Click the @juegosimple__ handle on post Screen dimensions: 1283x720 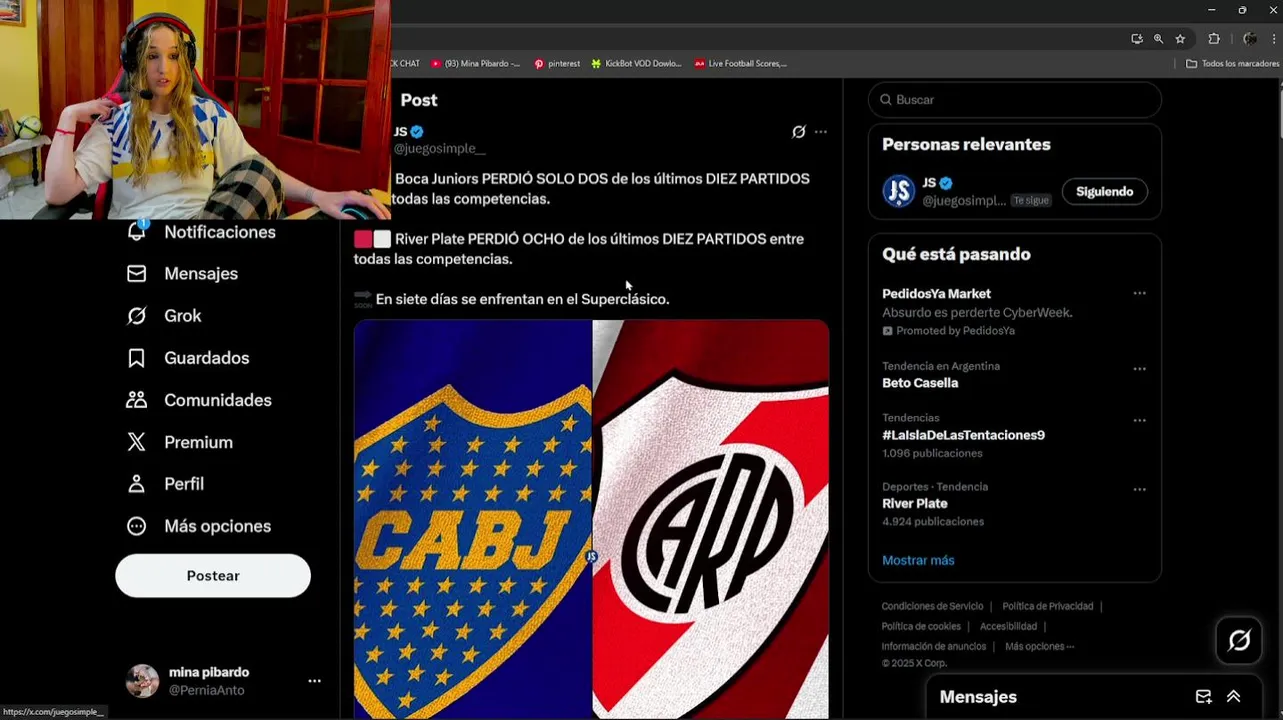click(x=439, y=148)
